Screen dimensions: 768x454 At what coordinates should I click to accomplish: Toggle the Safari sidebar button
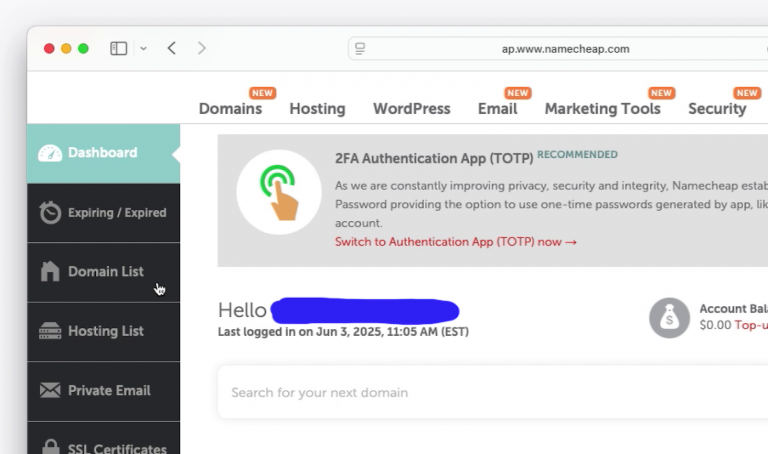118,48
